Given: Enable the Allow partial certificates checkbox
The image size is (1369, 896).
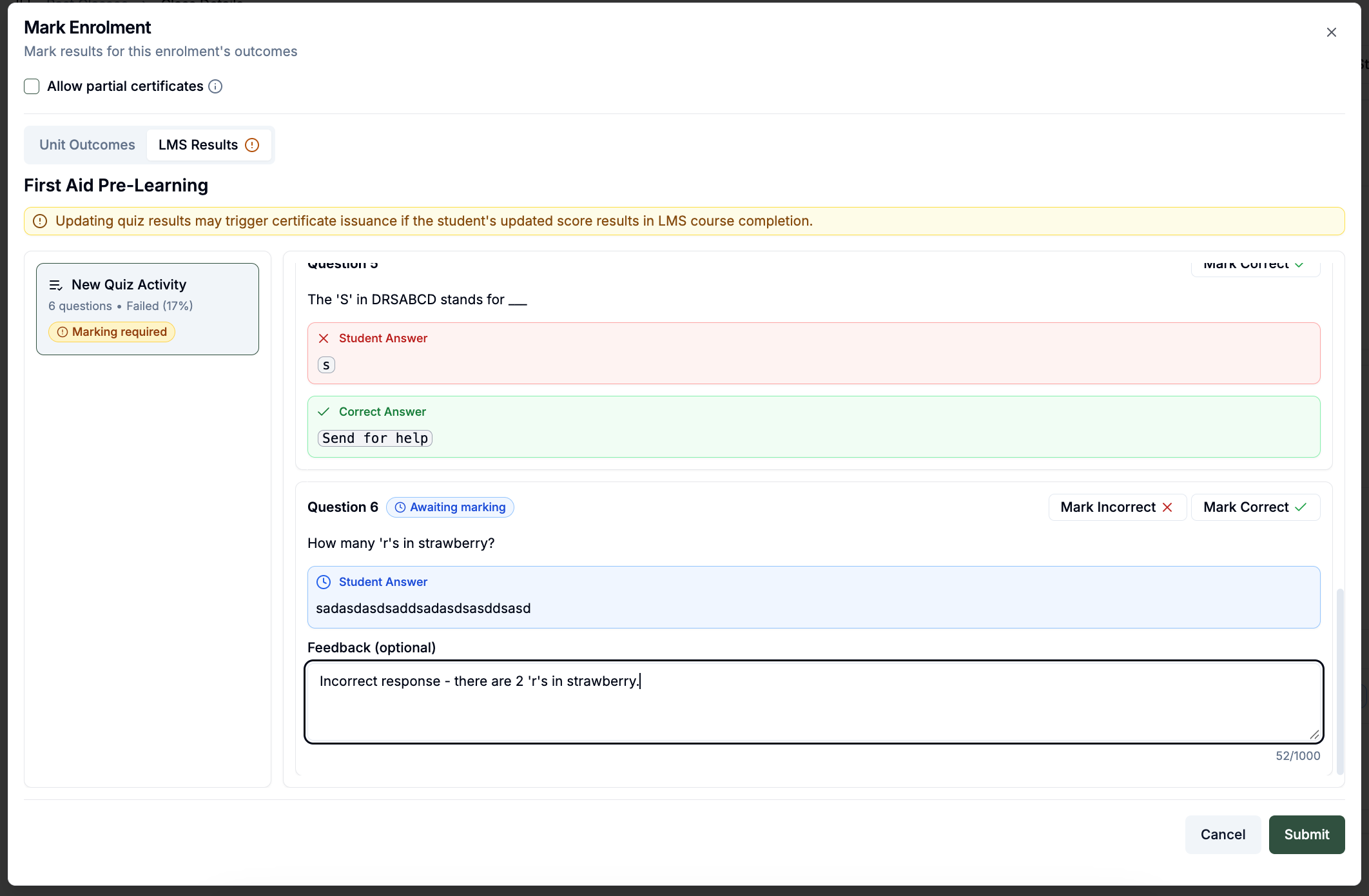Looking at the screenshot, I should click(x=32, y=86).
